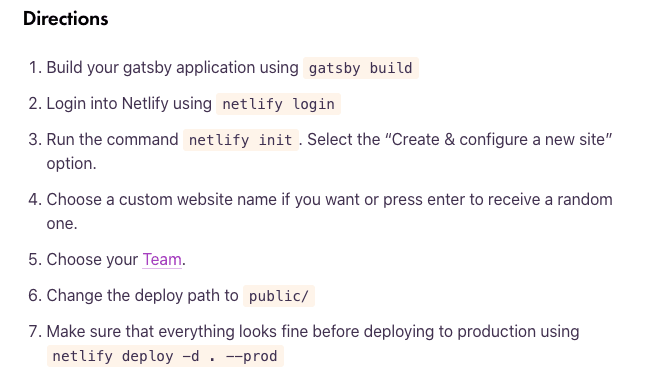Click the Directions heading
Viewport: 648px width, 385px height.
tap(66, 19)
